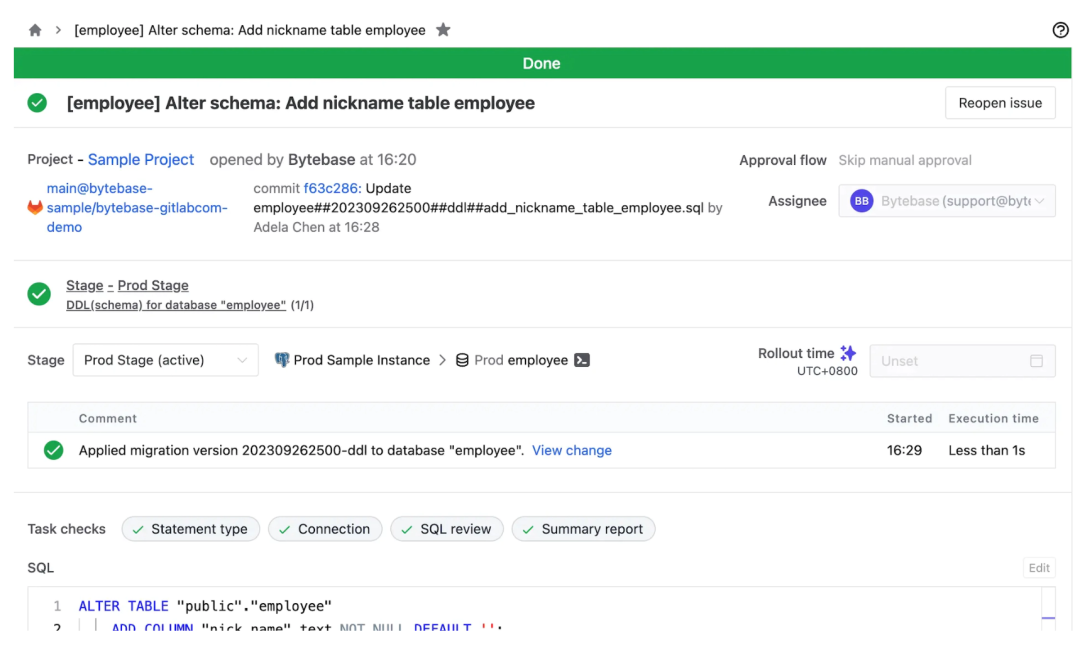Image resolution: width=1080 pixels, height=654 pixels.
Task: Click the sparkle icon beside Rollout time
Action: click(849, 353)
